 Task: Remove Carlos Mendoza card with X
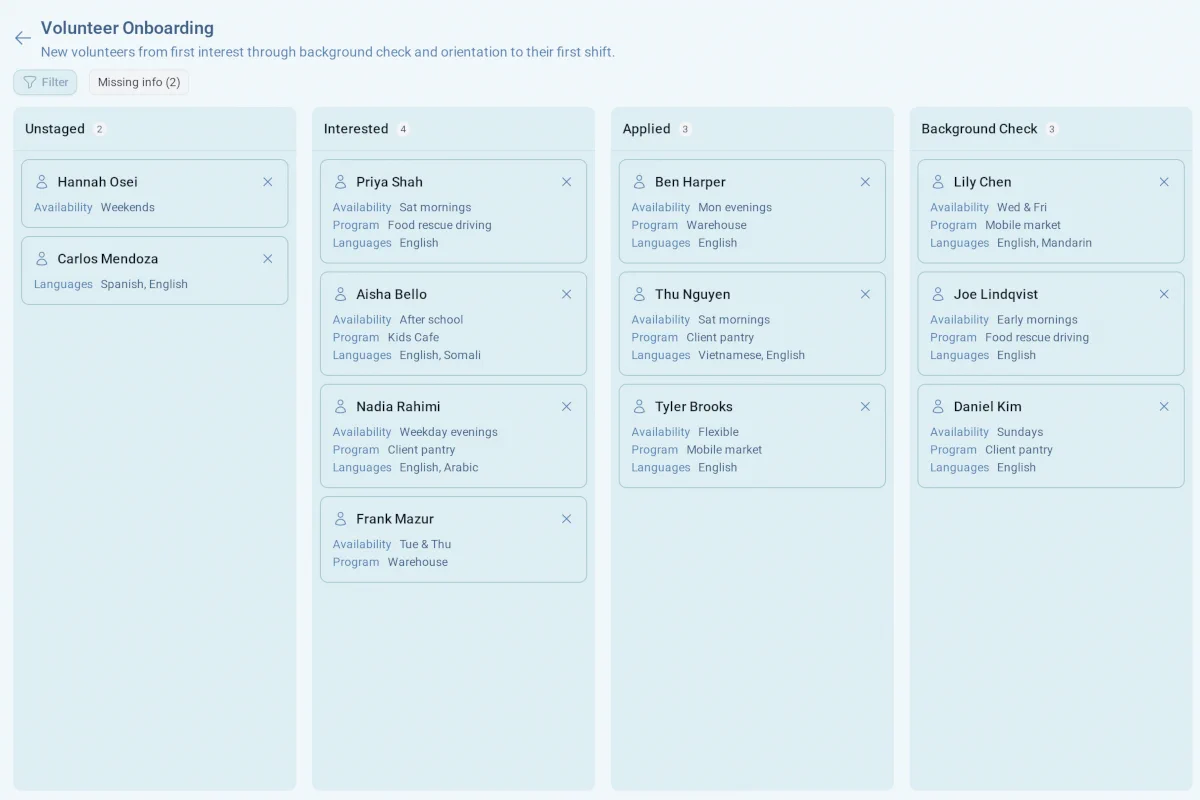tap(268, 259)
